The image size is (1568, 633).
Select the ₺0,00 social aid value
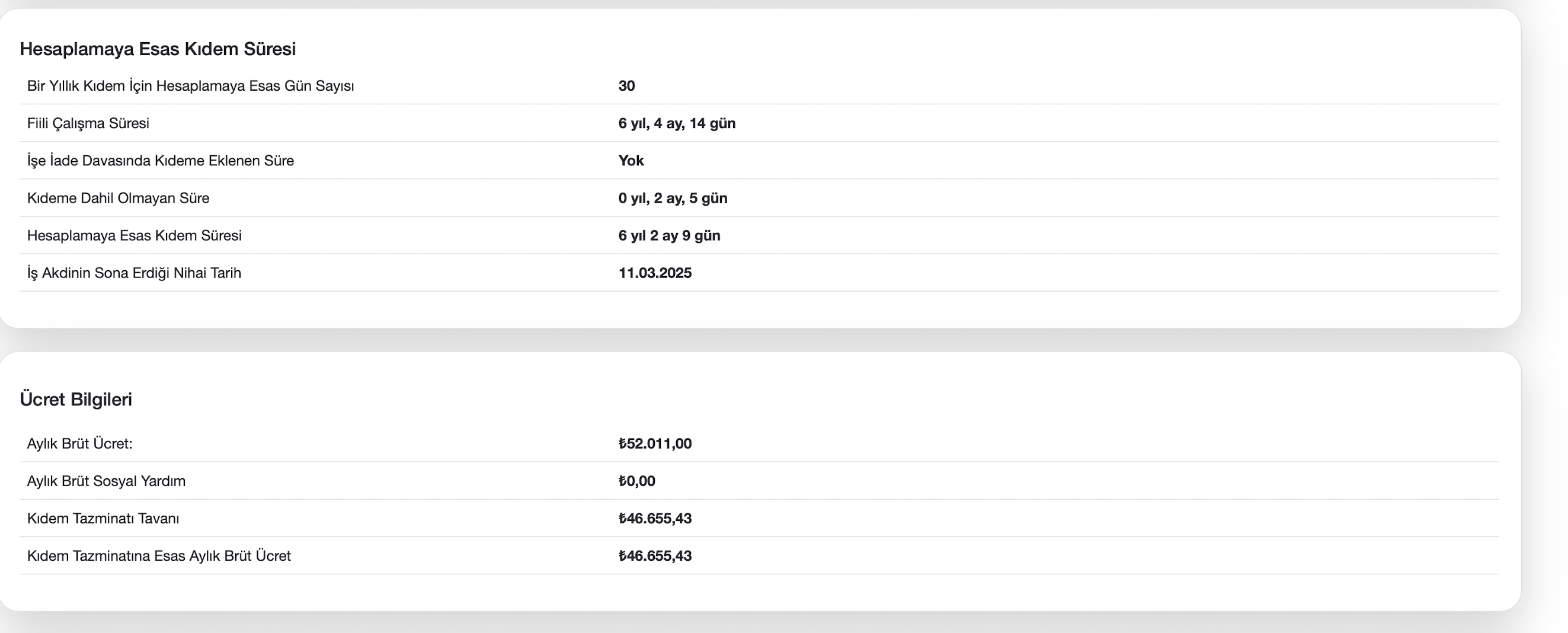tap(636, 481)
